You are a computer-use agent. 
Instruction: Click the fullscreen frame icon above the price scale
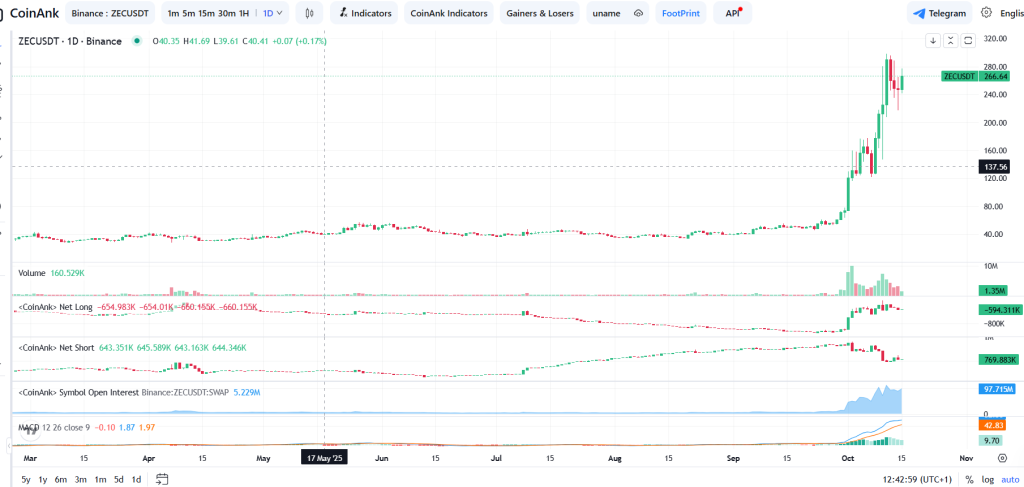pyautogui.click(x=968, y=40)
